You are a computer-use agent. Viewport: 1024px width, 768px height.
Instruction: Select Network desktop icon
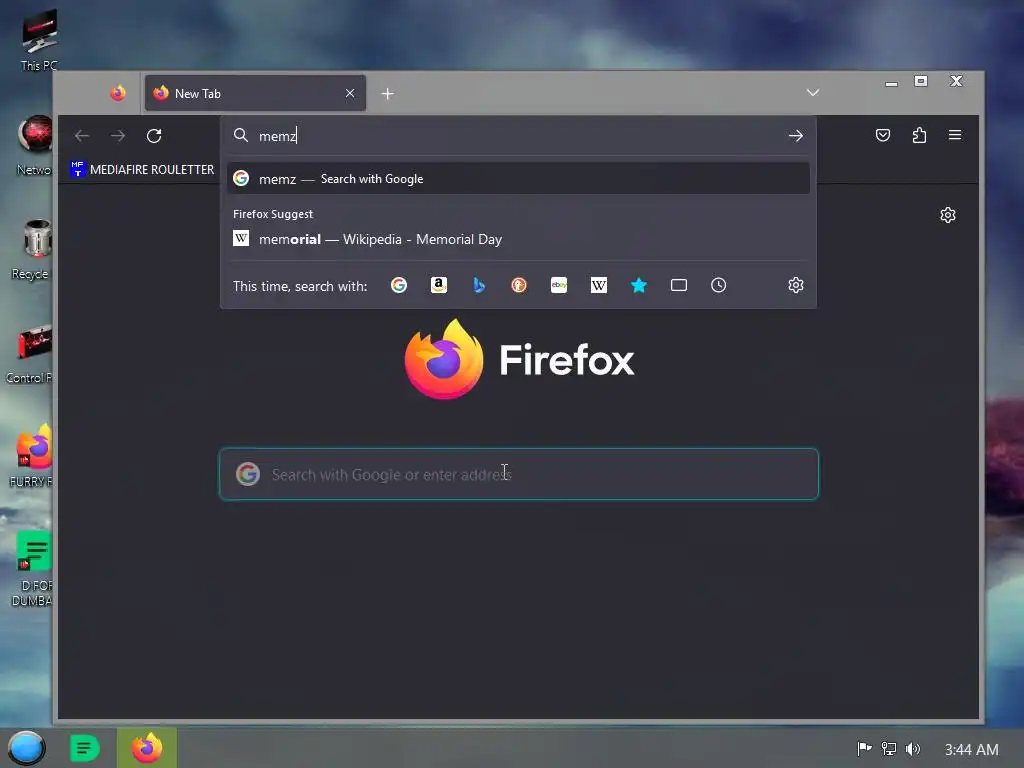[x=34, y=145]
